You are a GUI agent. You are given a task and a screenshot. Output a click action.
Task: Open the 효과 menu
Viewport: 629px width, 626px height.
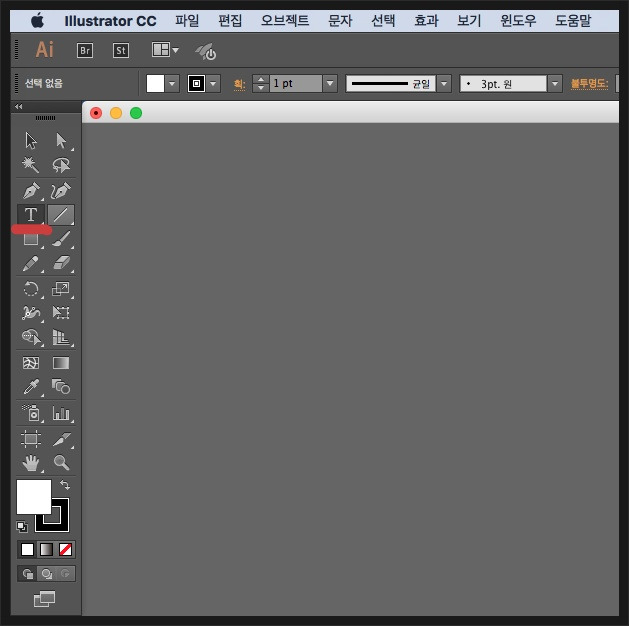pyautogui.click(x=426, y=20)
